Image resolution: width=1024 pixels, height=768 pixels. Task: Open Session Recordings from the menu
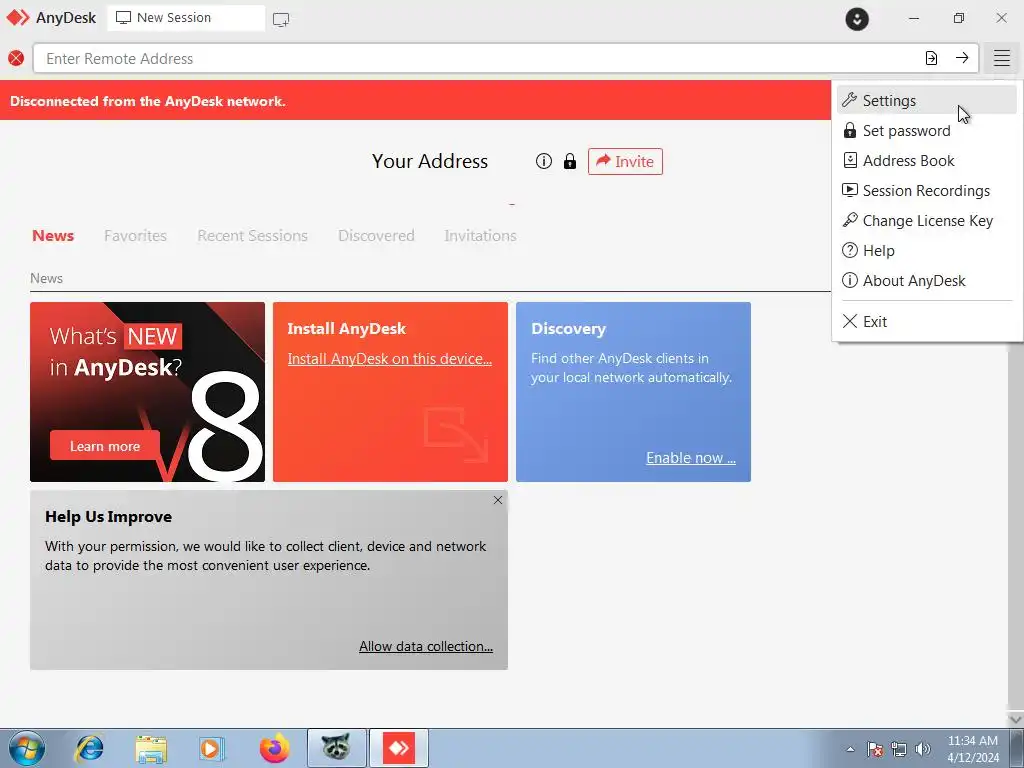pyautogui.click(x=927, y=191)
